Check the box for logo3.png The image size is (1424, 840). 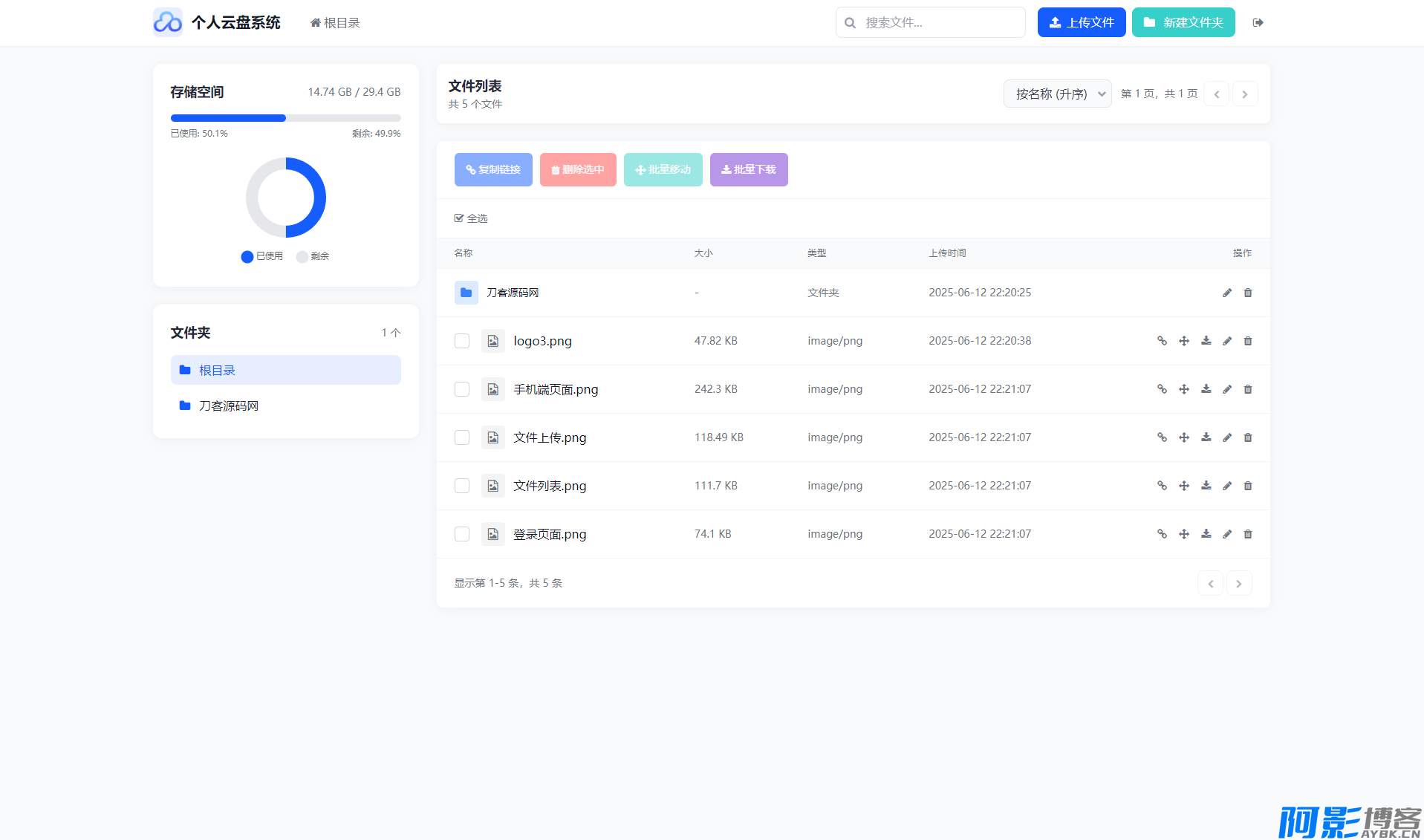tap(462, 341)
